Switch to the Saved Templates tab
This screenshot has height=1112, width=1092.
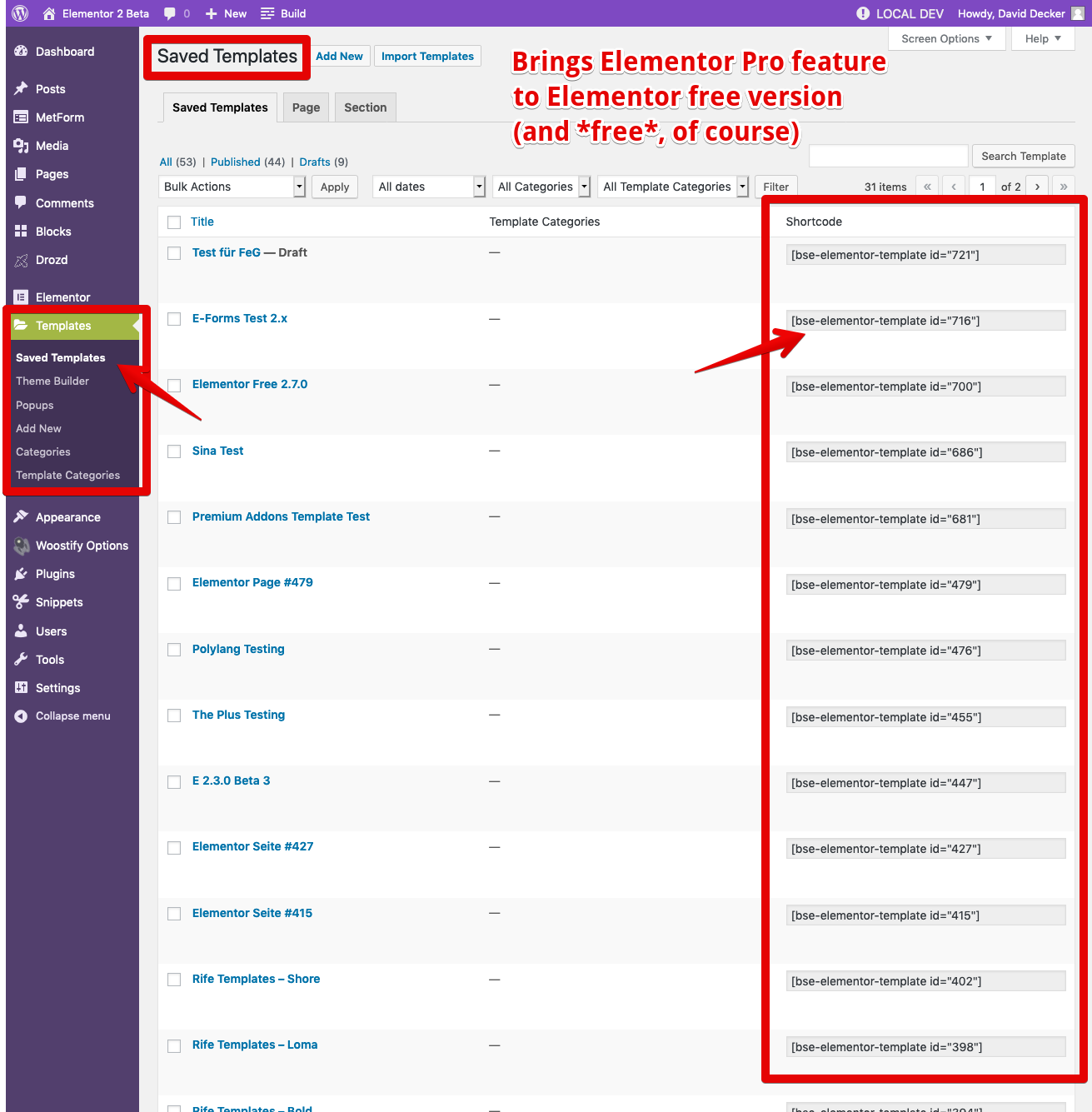(220, 107)
